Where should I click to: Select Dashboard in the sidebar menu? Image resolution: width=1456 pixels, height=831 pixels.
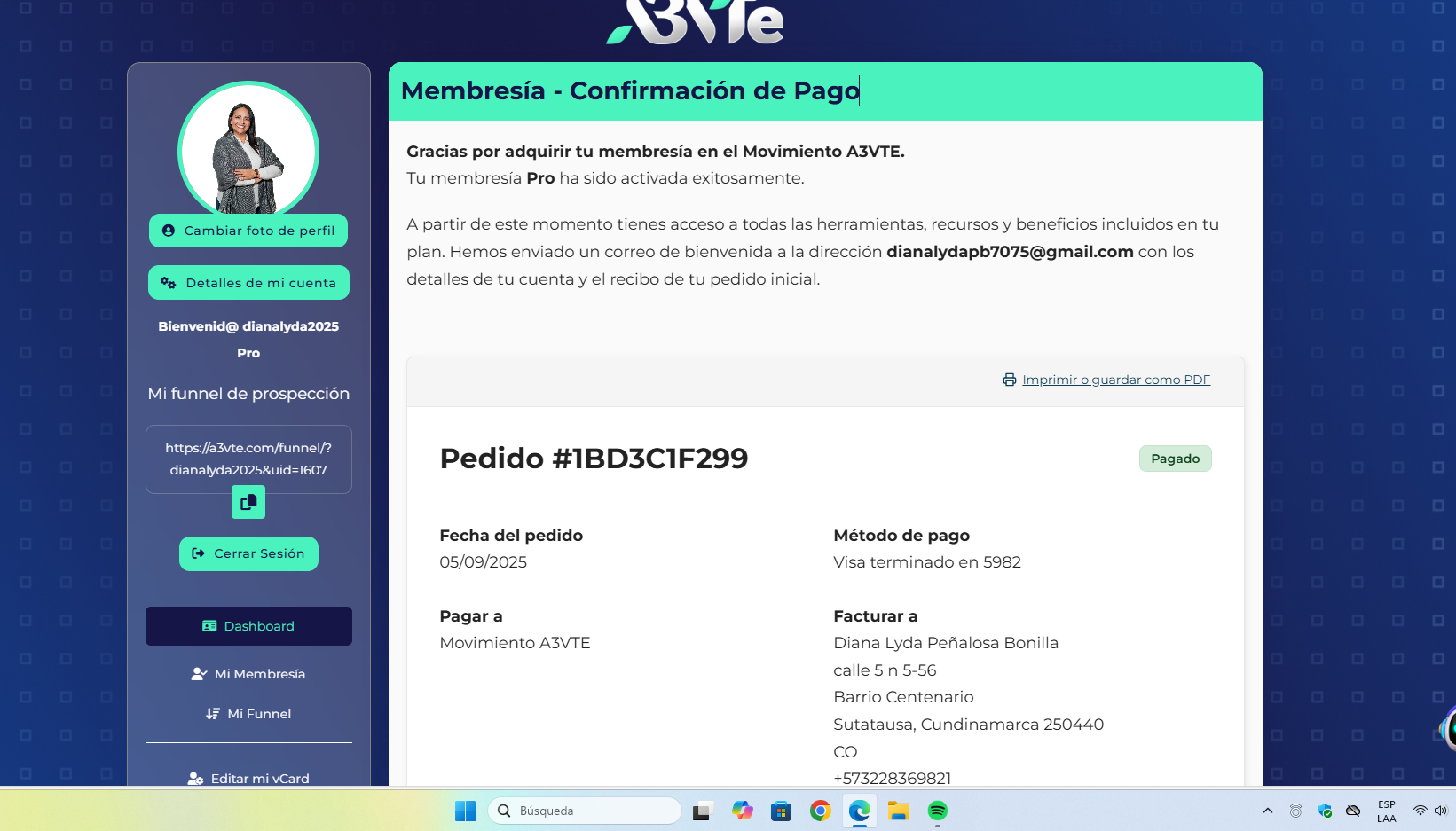(x=248, y=626)
